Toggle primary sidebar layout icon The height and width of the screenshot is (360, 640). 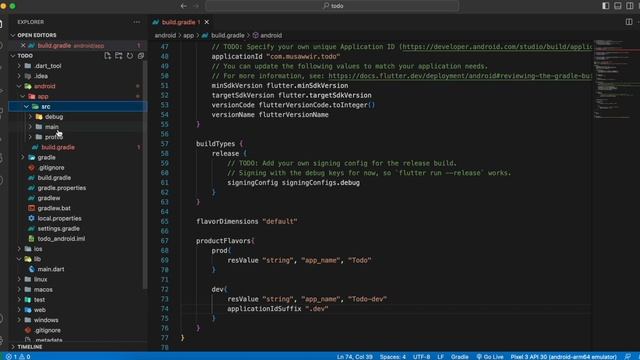point(606,6)
